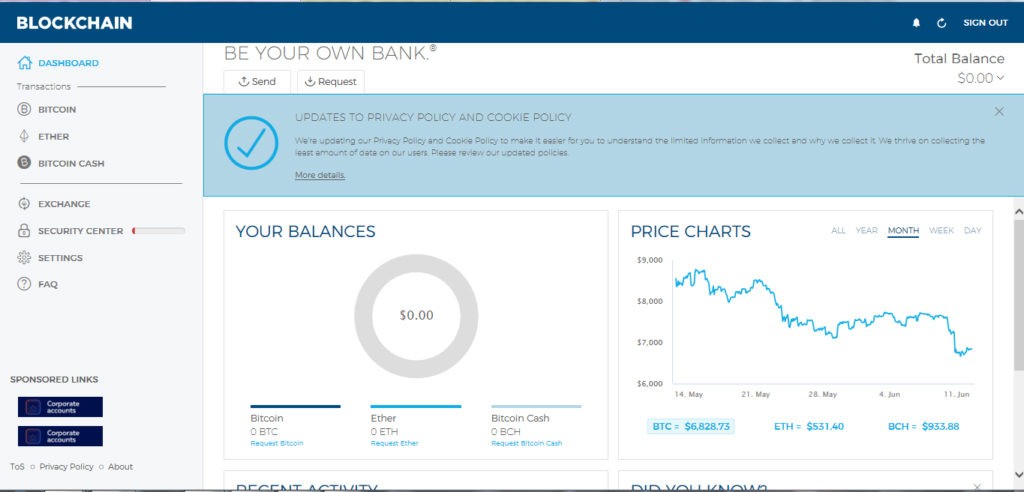The width and height of the screenshot is (1024, 492).
Task: Select the Bitcoin icon in sidebar
Action: click(24, 109)
